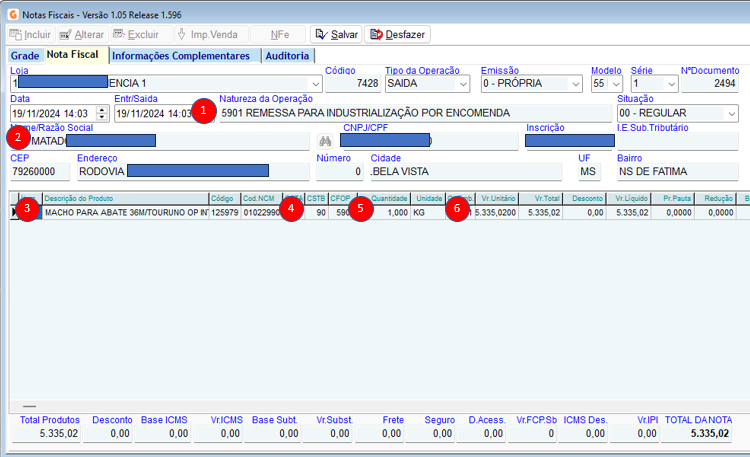This screenshot has height=457, width=750.
Task: Click the NºDocumento field 2494
Action: point(710,84)
